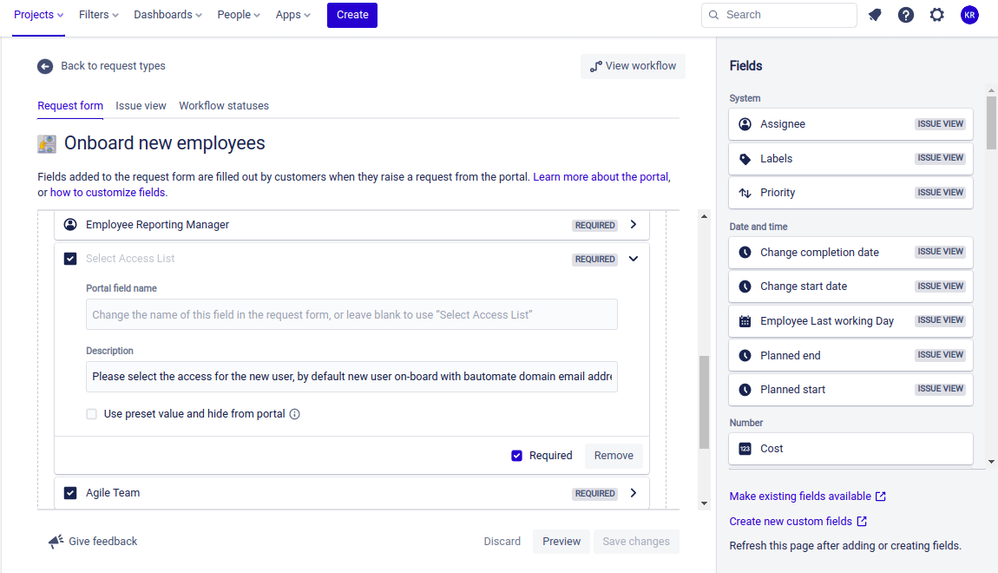Click the 'Date and time' section heading

[758, 227]
